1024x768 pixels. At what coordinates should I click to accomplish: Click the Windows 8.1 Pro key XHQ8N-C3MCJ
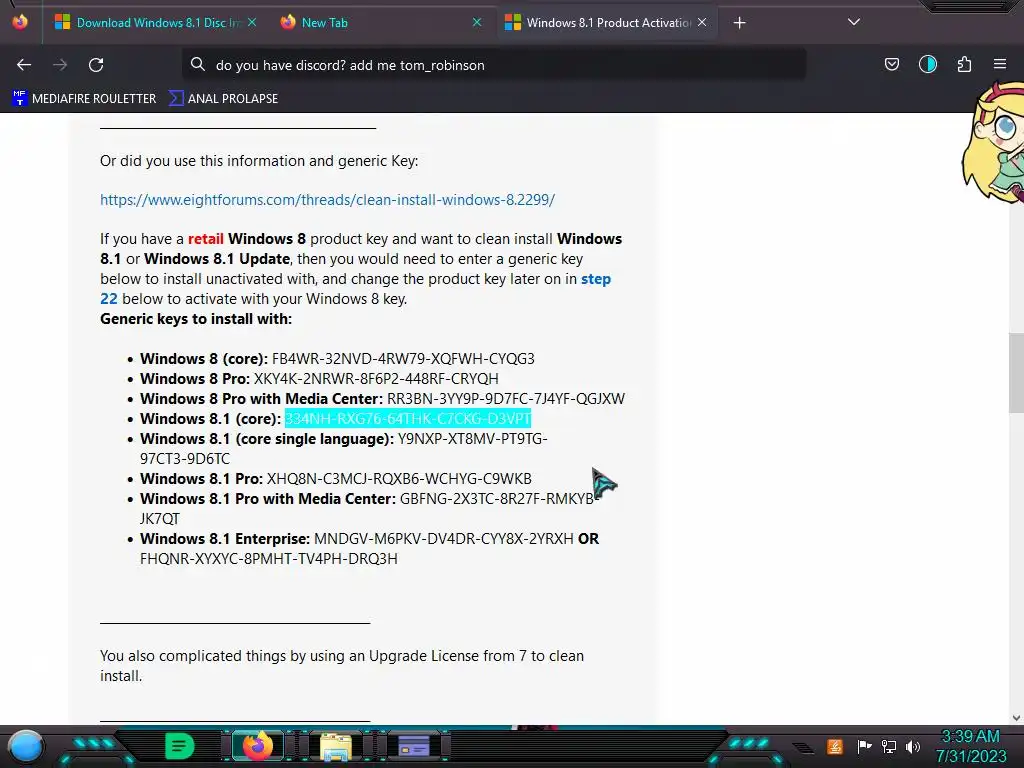click(x=399, y=479)
